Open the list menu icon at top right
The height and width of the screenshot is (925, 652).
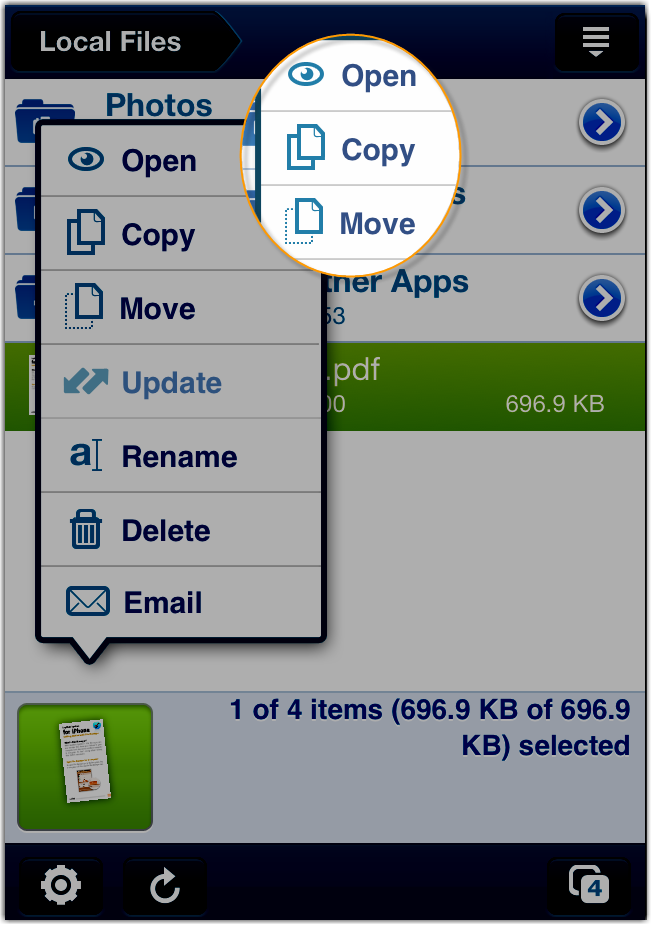[x=596, y=42]
